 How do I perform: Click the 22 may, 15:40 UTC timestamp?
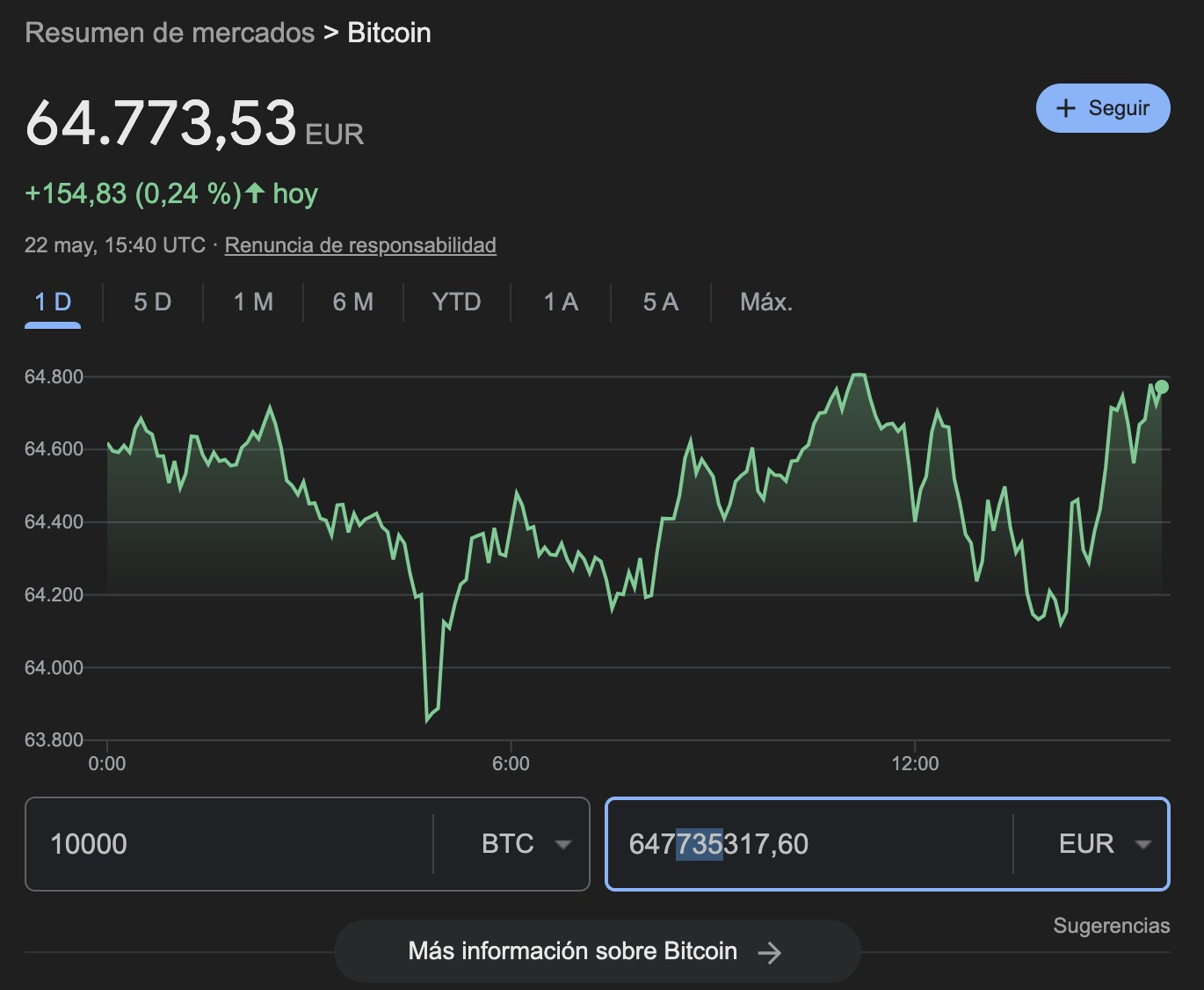pyautogui.click(x=115, y=245)
